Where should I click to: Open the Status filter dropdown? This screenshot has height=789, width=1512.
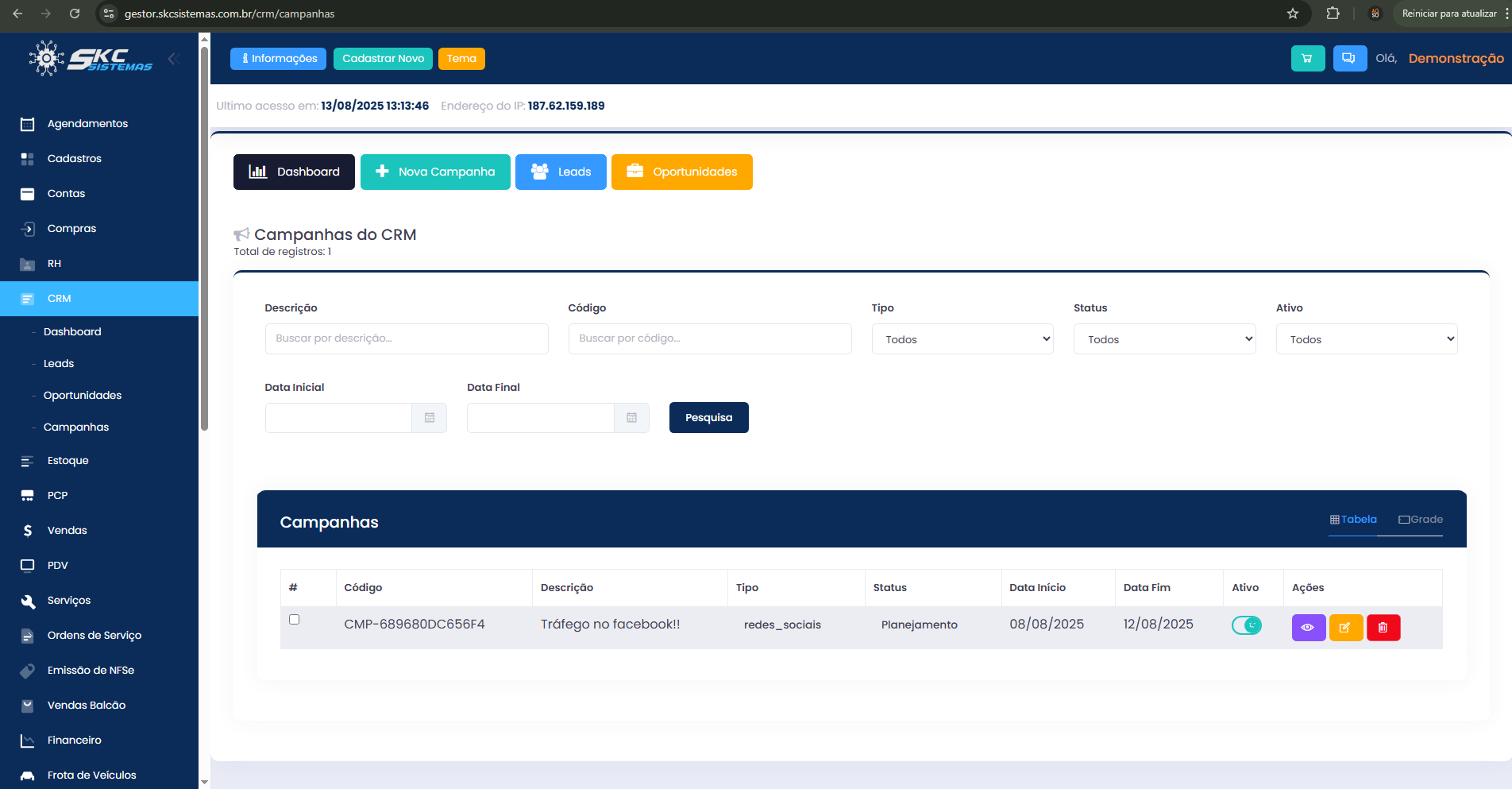[1164, 339]
